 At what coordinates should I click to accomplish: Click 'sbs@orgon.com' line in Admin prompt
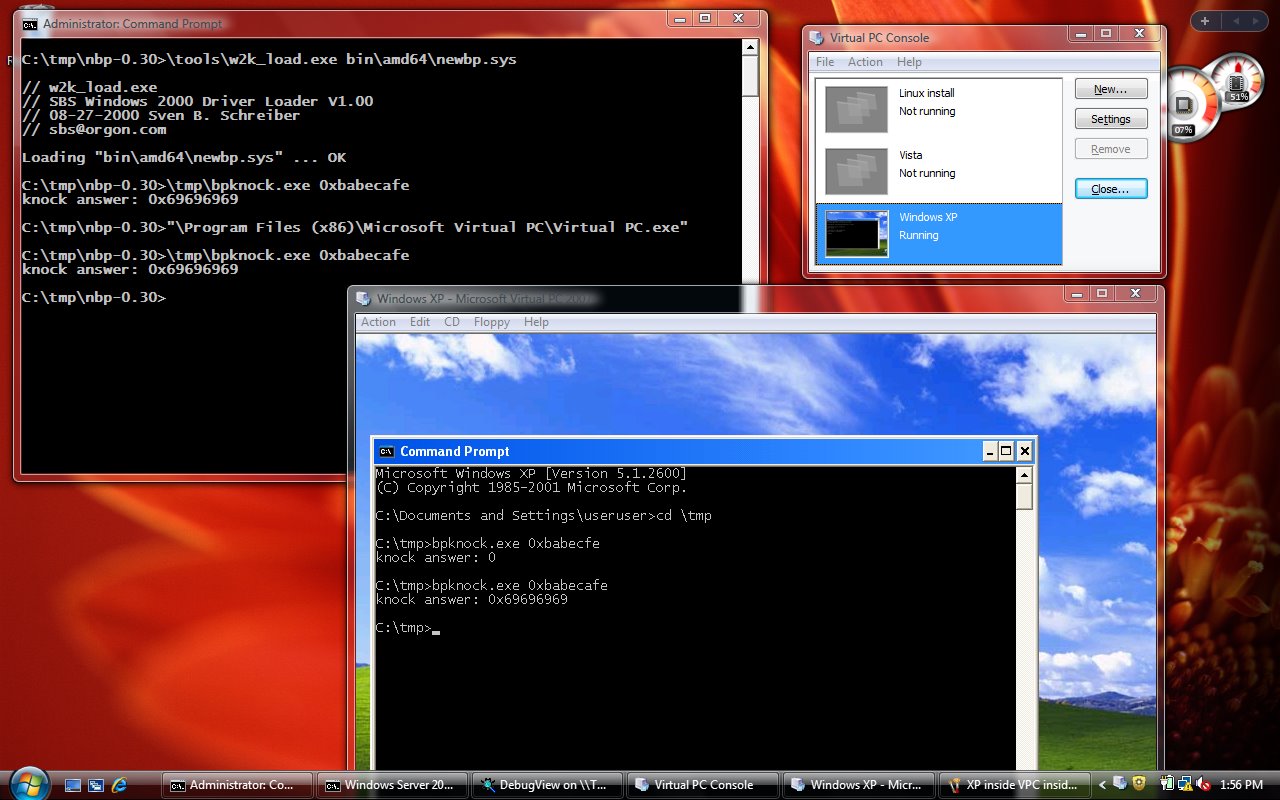pos(94,129)
